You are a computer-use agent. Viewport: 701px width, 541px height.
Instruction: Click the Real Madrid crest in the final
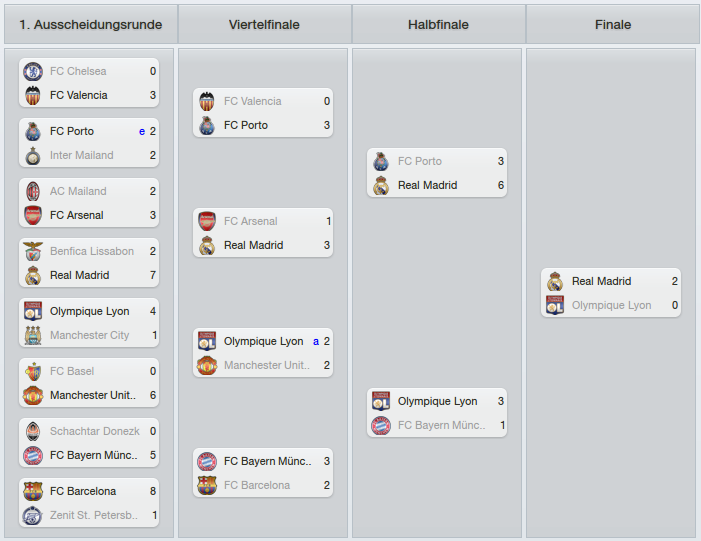coord(555,282)
